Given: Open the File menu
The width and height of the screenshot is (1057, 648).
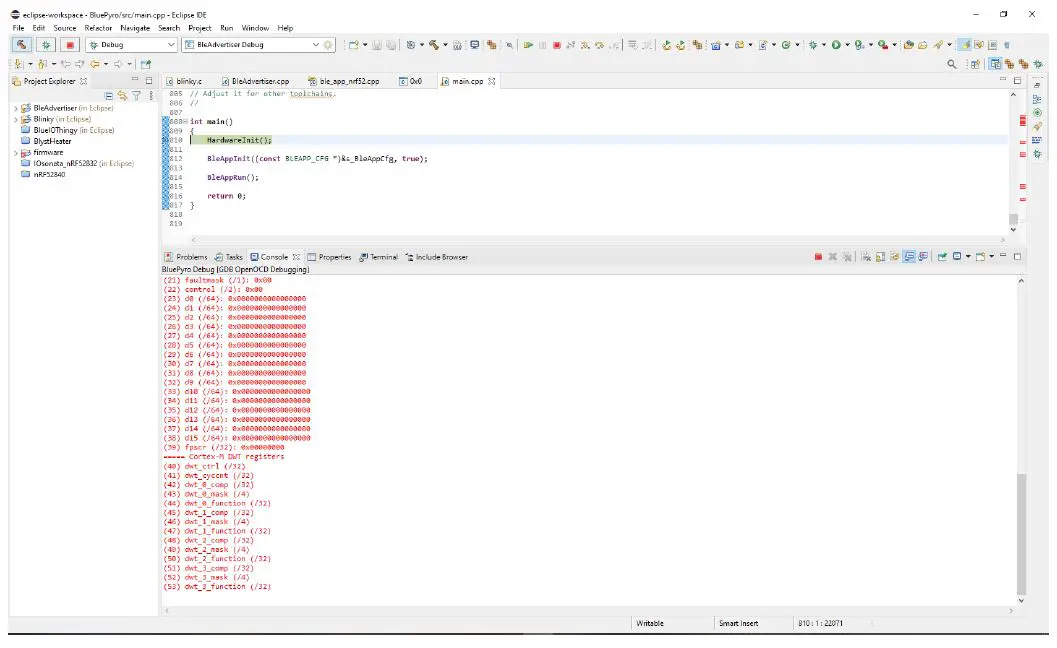Looking at the screenshot, I should tap(18, 28).
